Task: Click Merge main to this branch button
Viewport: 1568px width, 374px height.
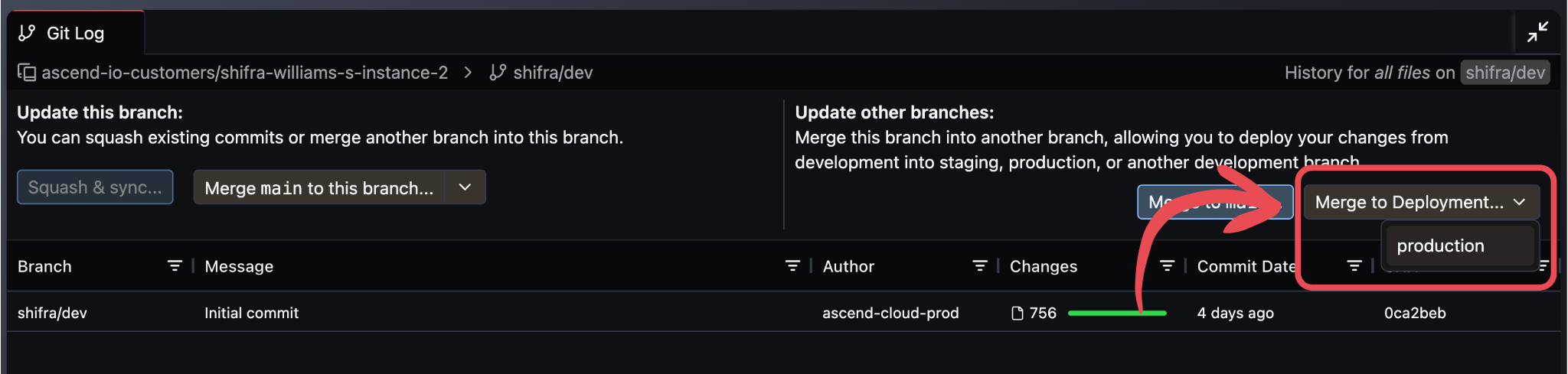Action: pos(318,187)
